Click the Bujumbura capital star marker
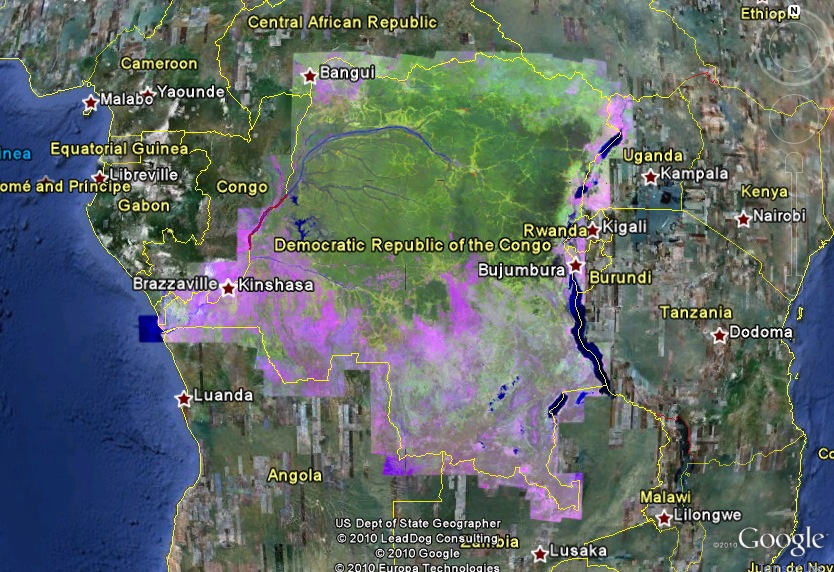The width and height of the screenshot is (834, 572). pyautogui.click(x=576, y=266)
